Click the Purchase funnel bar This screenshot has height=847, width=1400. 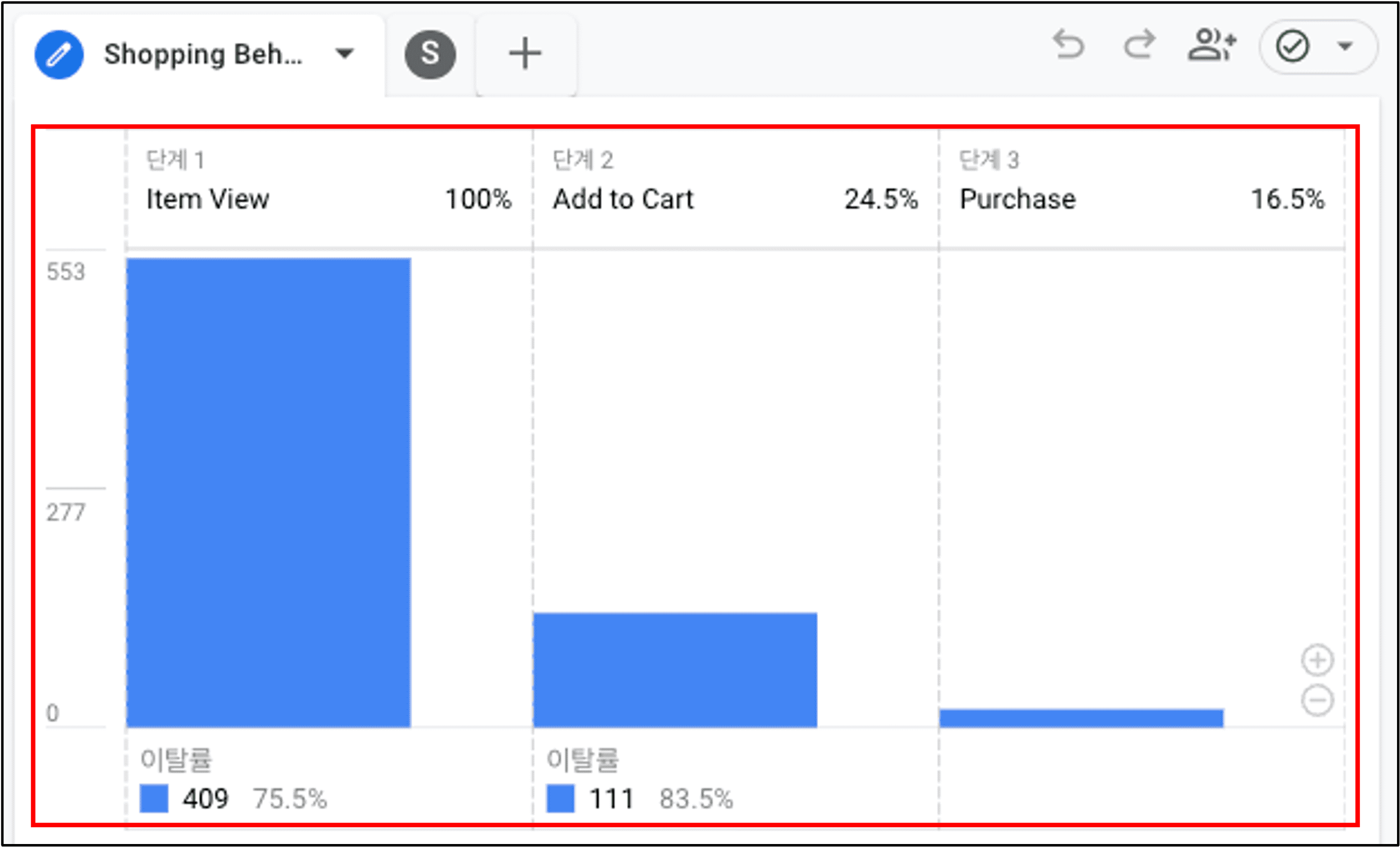tap(1081, 718)
